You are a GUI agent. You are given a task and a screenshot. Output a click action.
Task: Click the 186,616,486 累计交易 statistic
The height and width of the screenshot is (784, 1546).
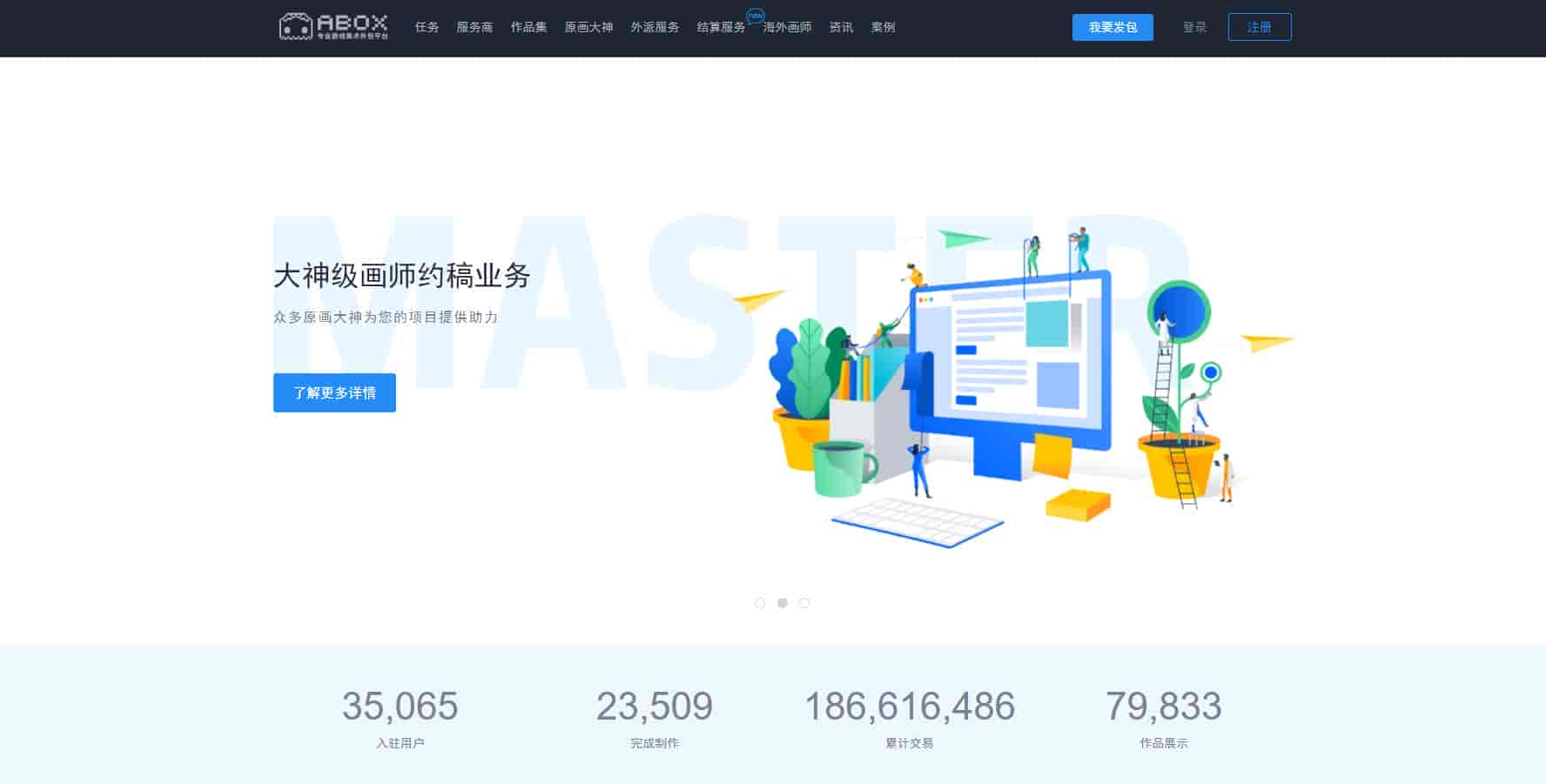coord(910,719)
